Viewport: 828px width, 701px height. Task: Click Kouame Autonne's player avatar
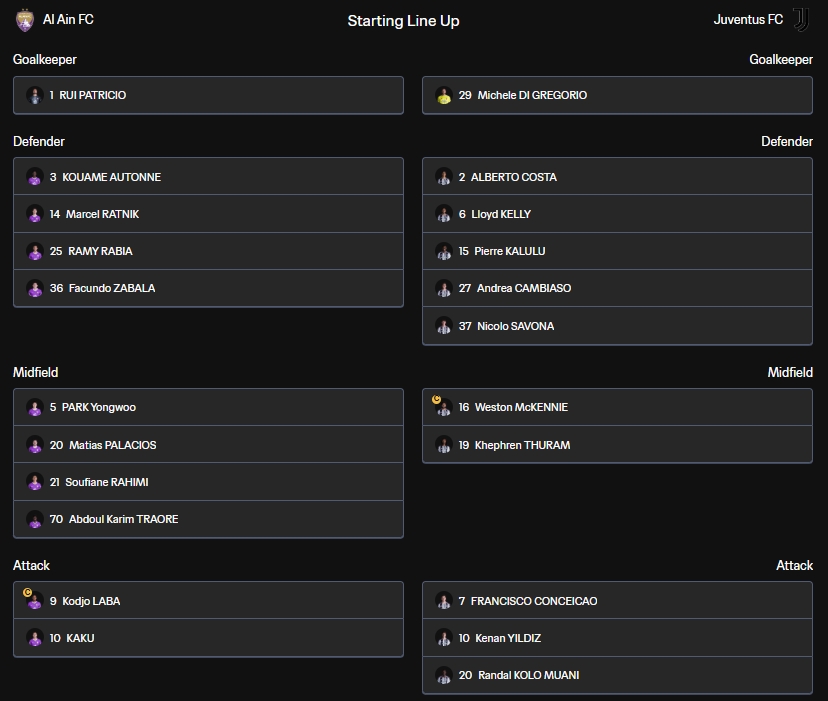point(35,177)
